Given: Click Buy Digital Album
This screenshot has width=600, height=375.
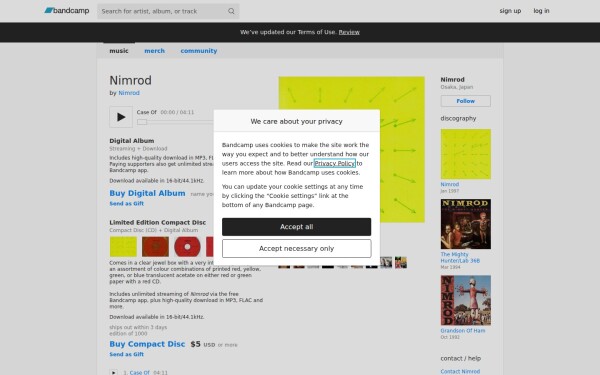Looking at the screenshot, I should click(x=147, y=193).
